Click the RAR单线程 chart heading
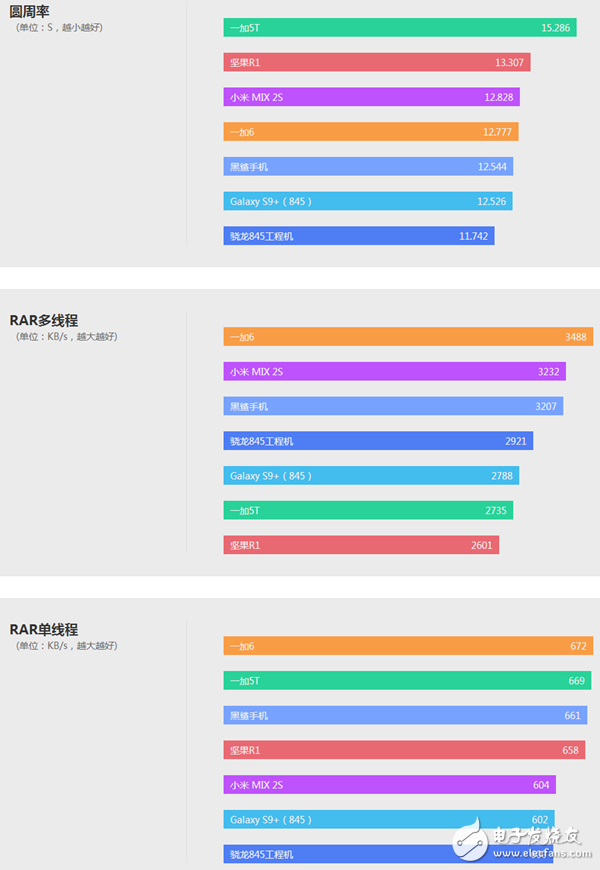Screen dimensions: 600x870 (x=44, y=629)
